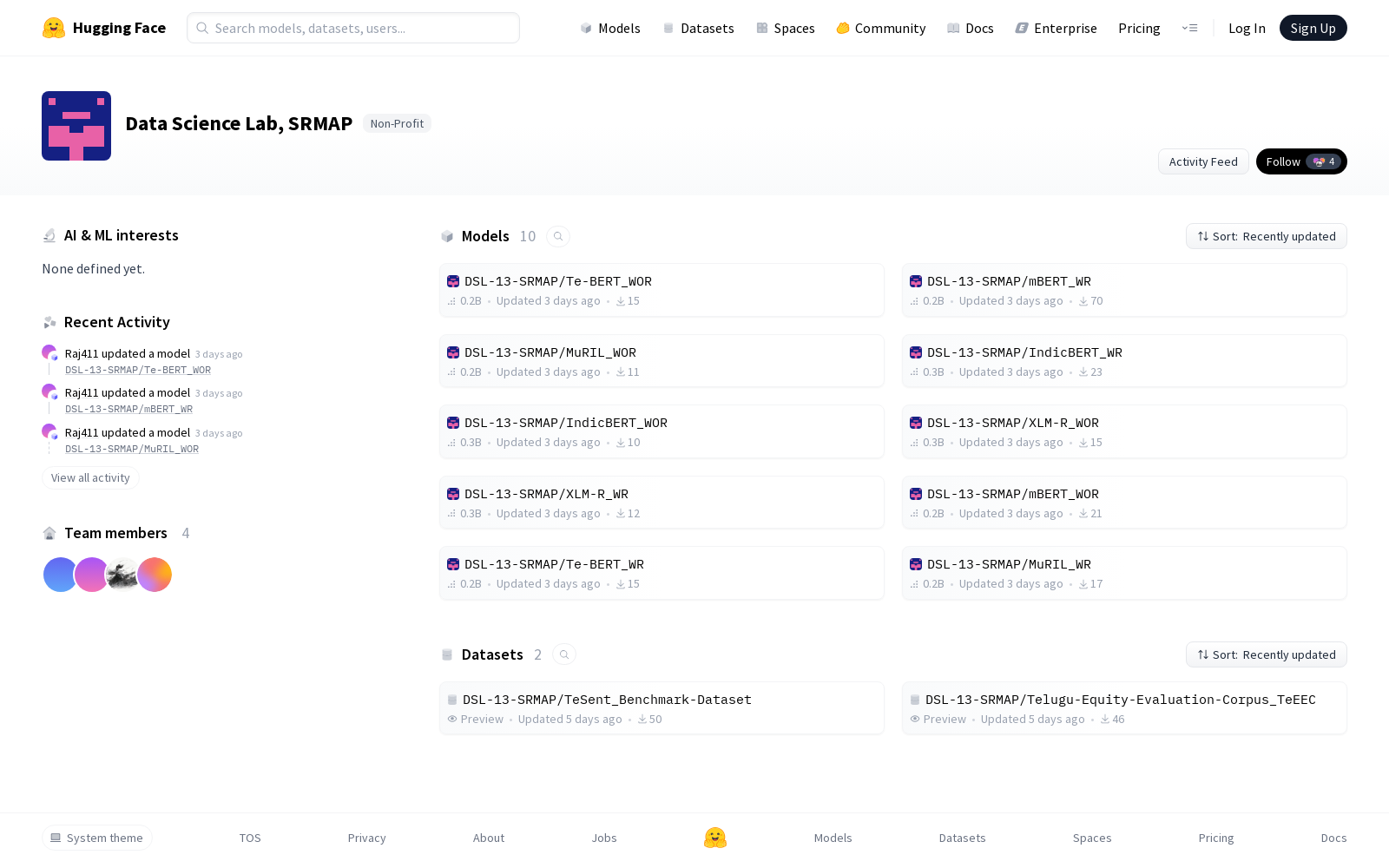Expand the additional navigation menu
Image resolution: width=1389 pixels, height=868 pixels.
[1189, 28]
